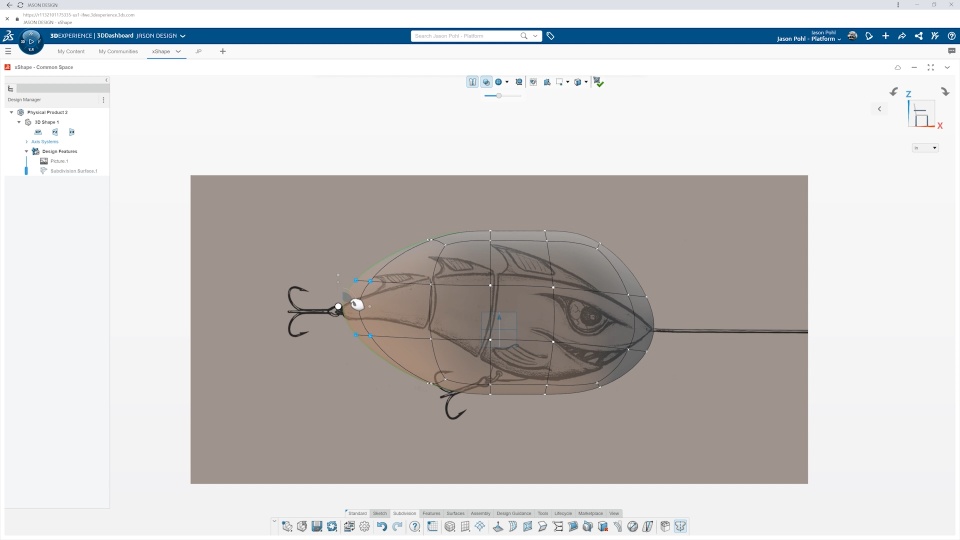Click the rotate view right arrow

coord(945,92)
